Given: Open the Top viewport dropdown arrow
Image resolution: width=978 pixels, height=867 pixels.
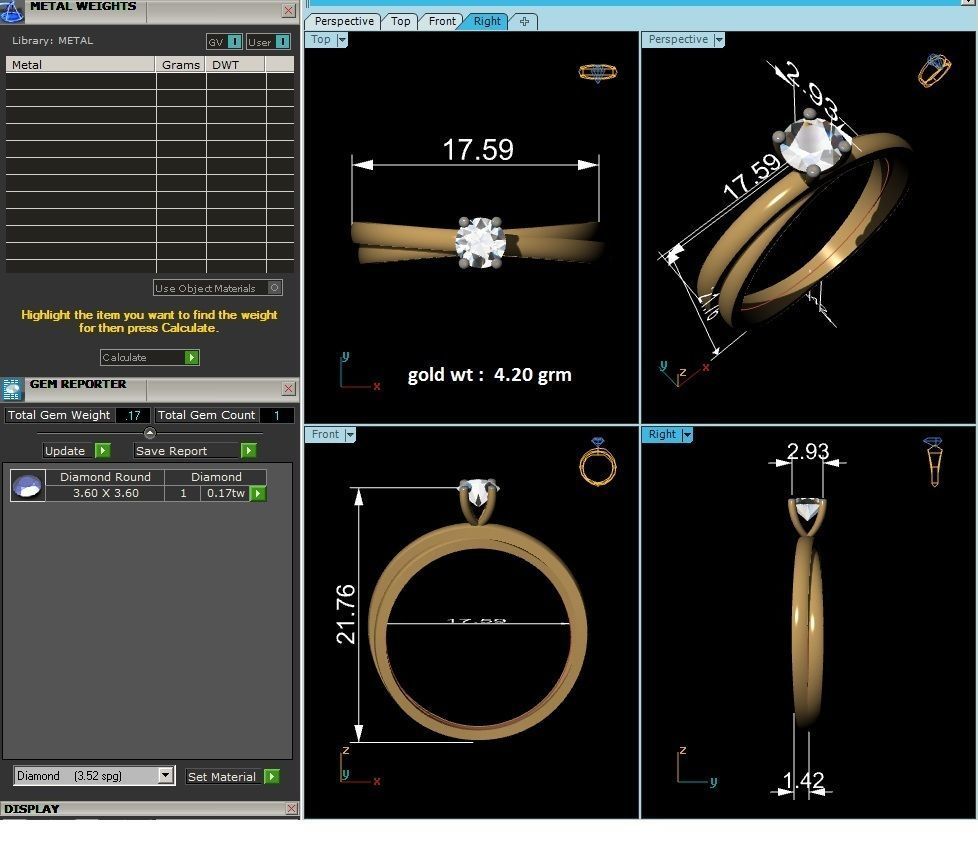Looking at the screenshot, I should (342, 40).
